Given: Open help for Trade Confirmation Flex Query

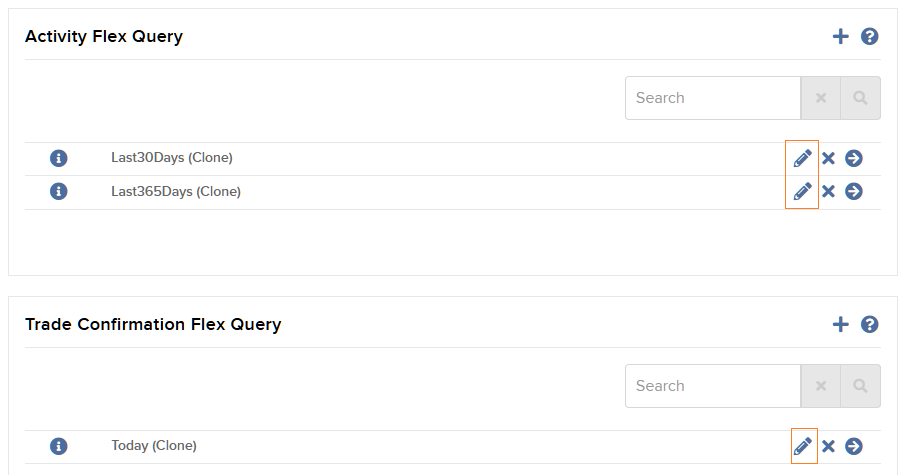Looking at the screenshot, I should coord(869,324).
